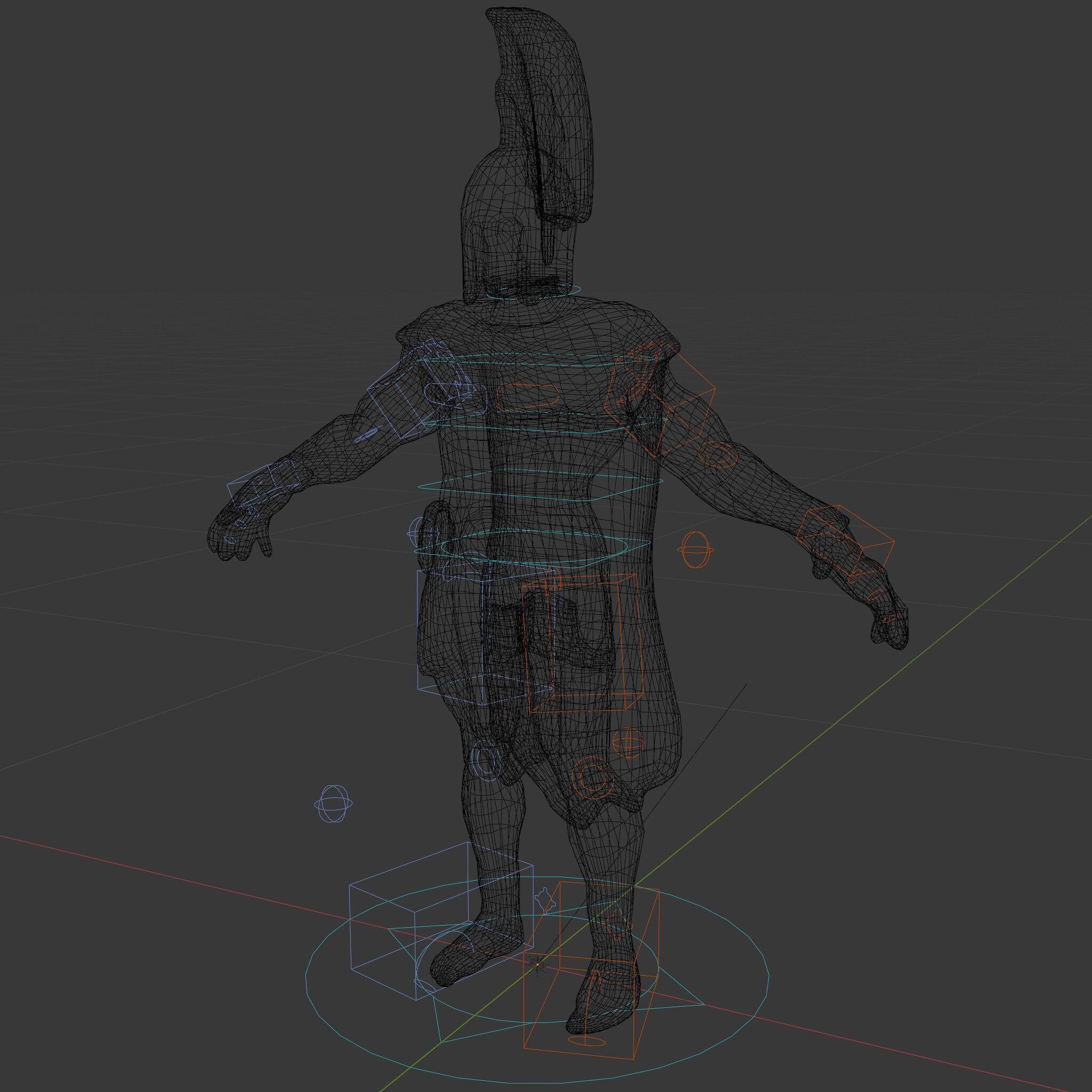Select the floating blue sphere control beside the legs
The width and height of the screenshot is (1092, 1092).
tap(333, 803)
